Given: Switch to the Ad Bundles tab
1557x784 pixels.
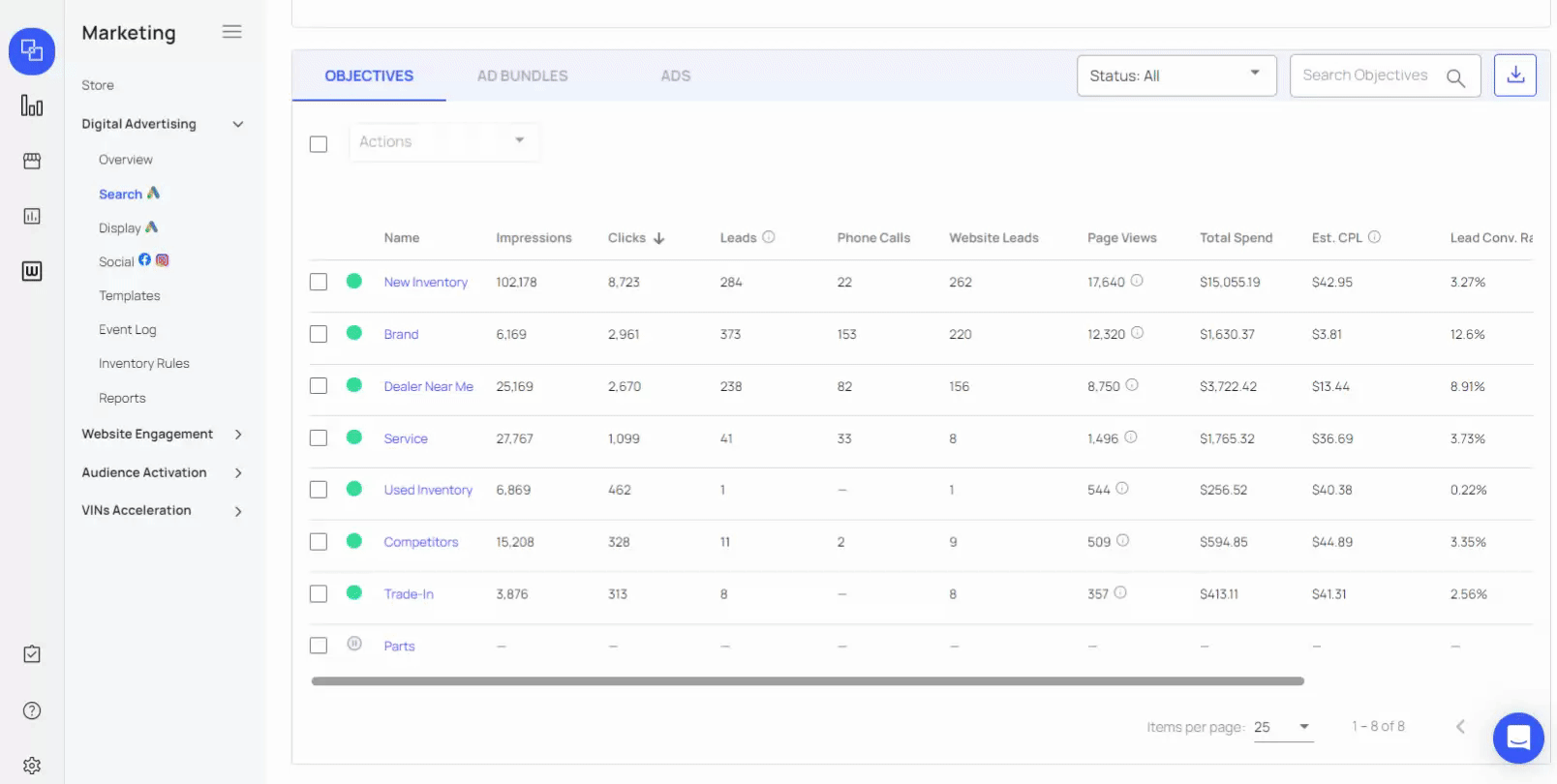Looking at the screenshot, I should coord(522,75).
